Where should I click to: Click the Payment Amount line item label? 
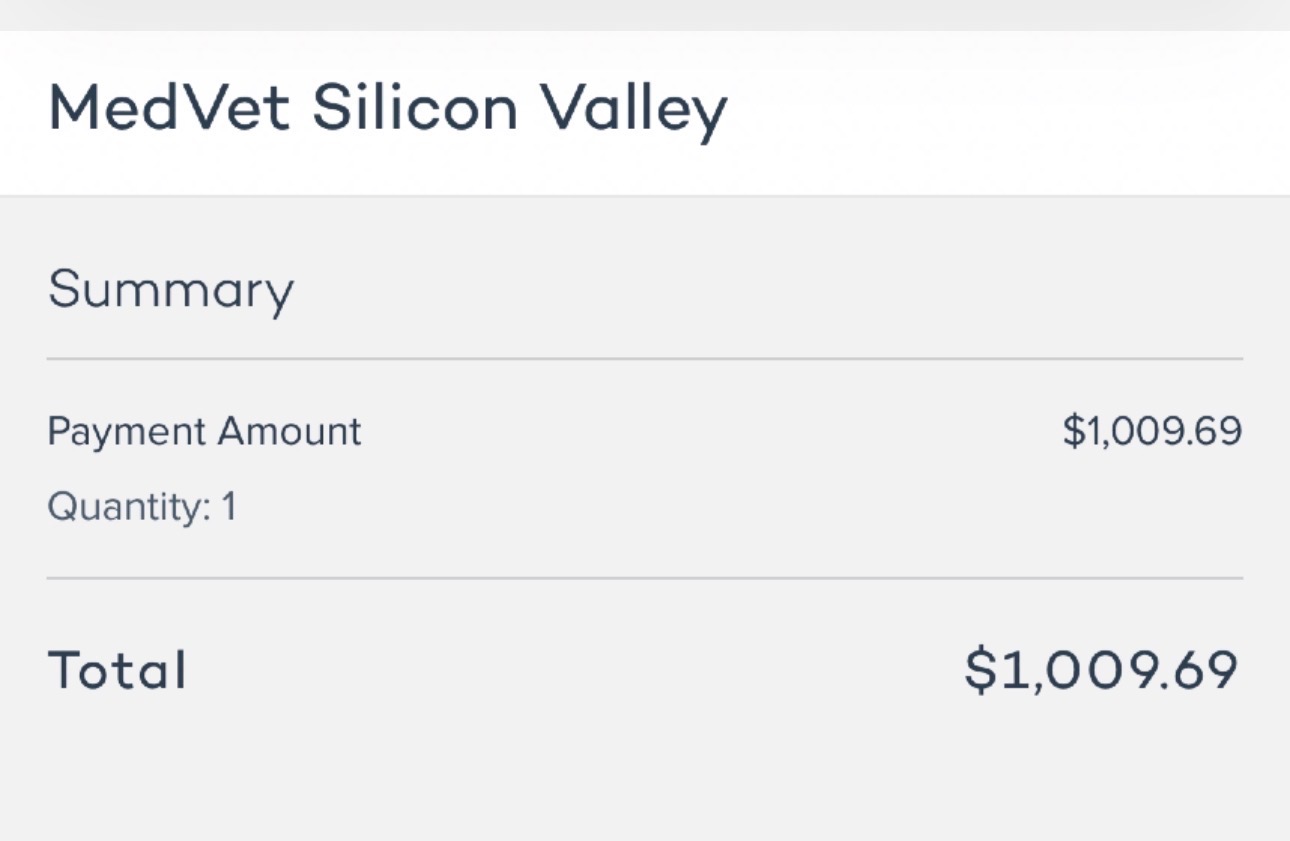pos(204,432)
